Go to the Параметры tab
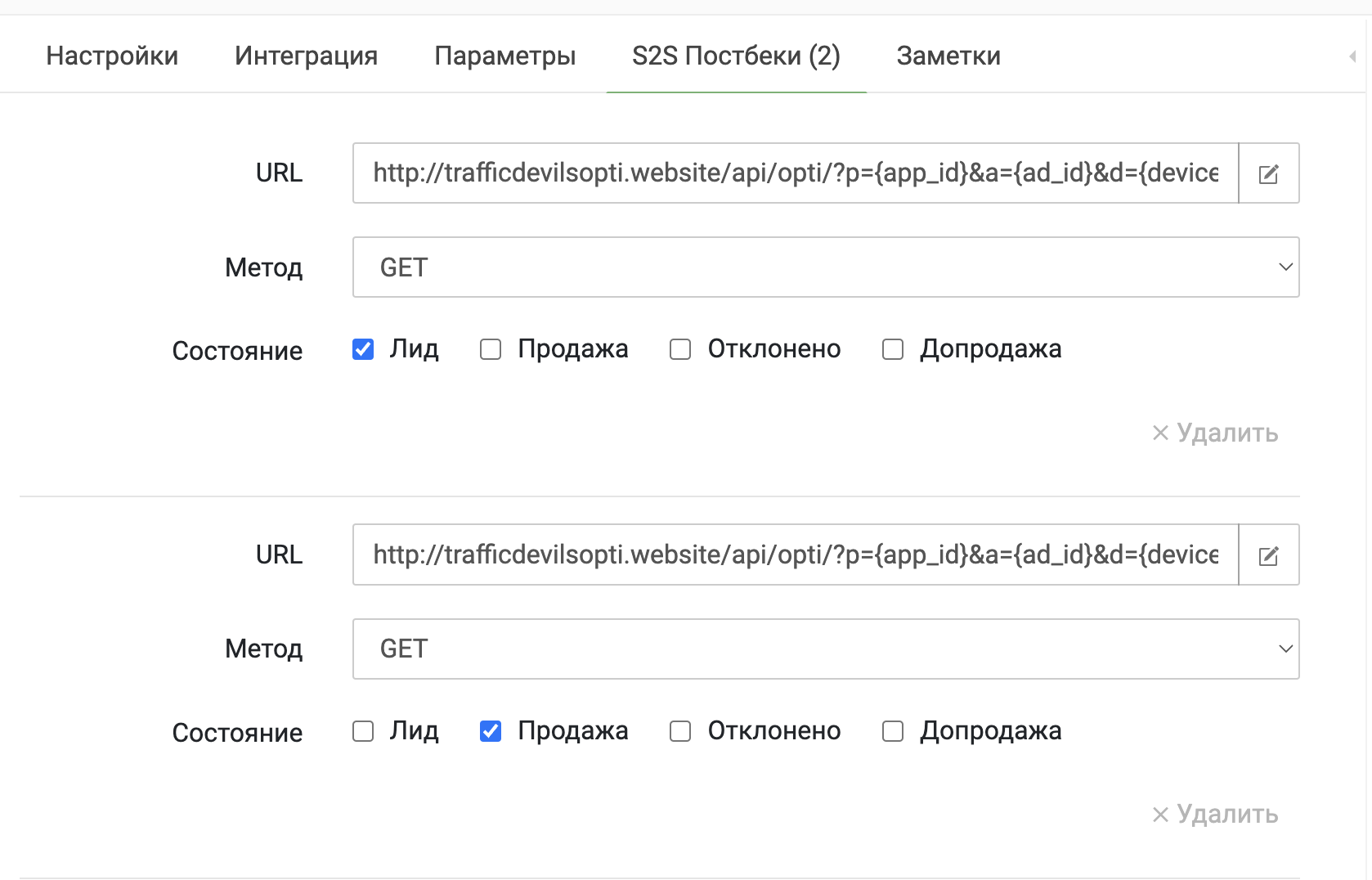The image size is (1372, 880). (504, 56)
